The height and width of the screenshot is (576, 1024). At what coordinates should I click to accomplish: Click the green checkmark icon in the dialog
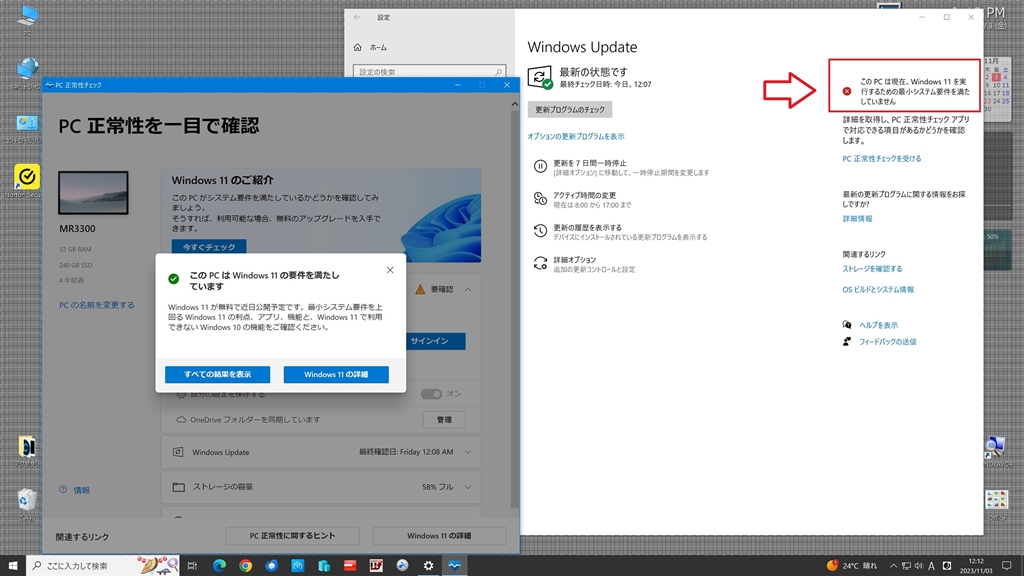click(174, 279)
